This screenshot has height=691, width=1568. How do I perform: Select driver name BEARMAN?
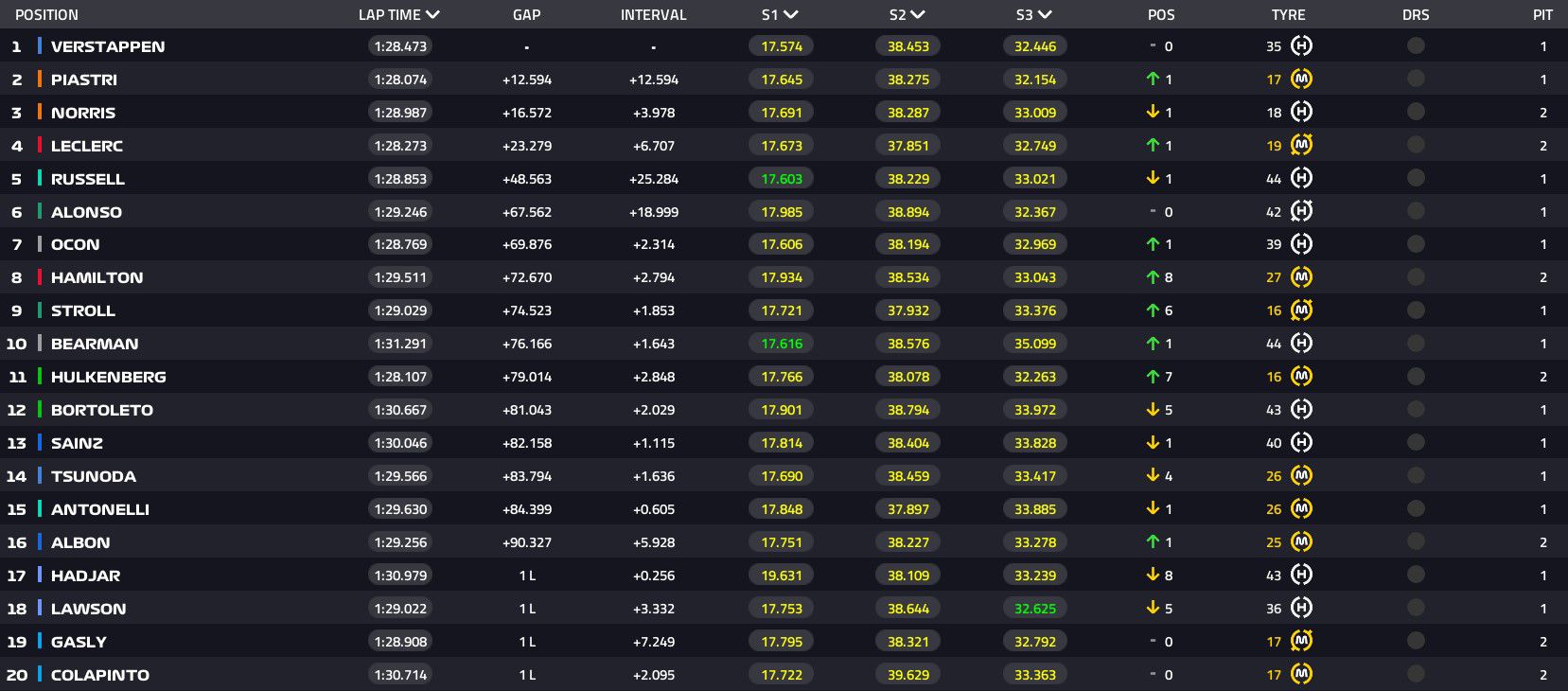95,344
